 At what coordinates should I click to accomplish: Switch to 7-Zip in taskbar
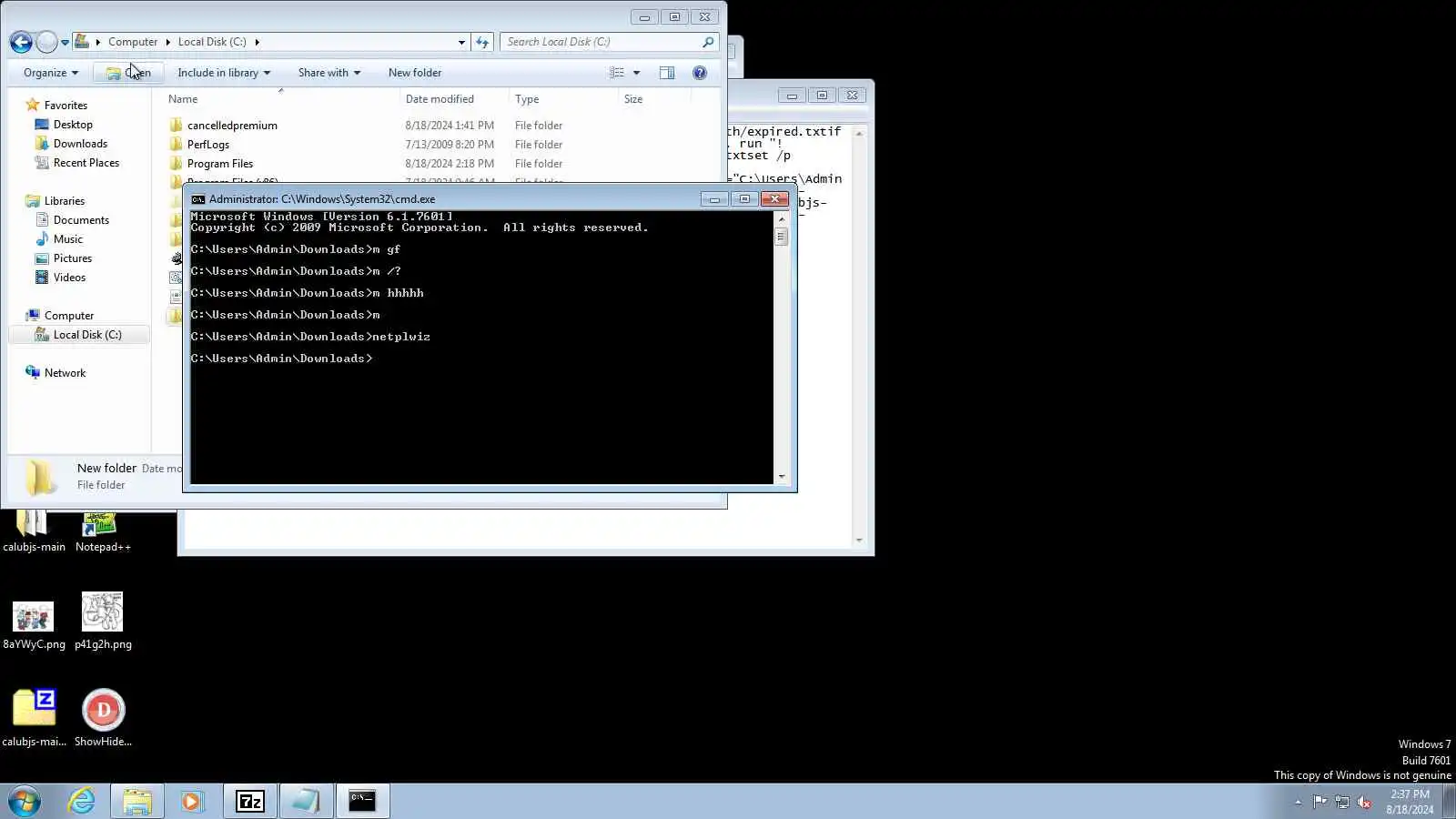(x=250, y=801)
